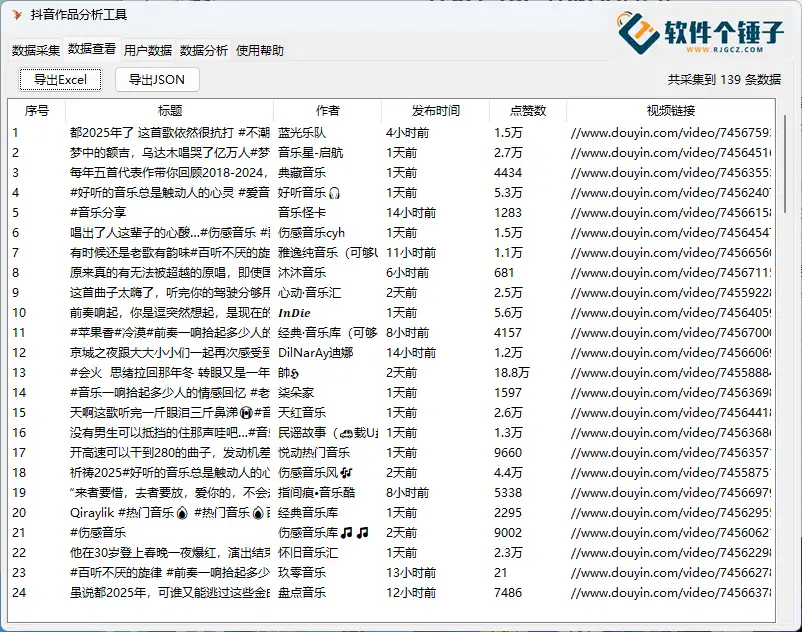Select the 6小时前 publish time cell

408,273
